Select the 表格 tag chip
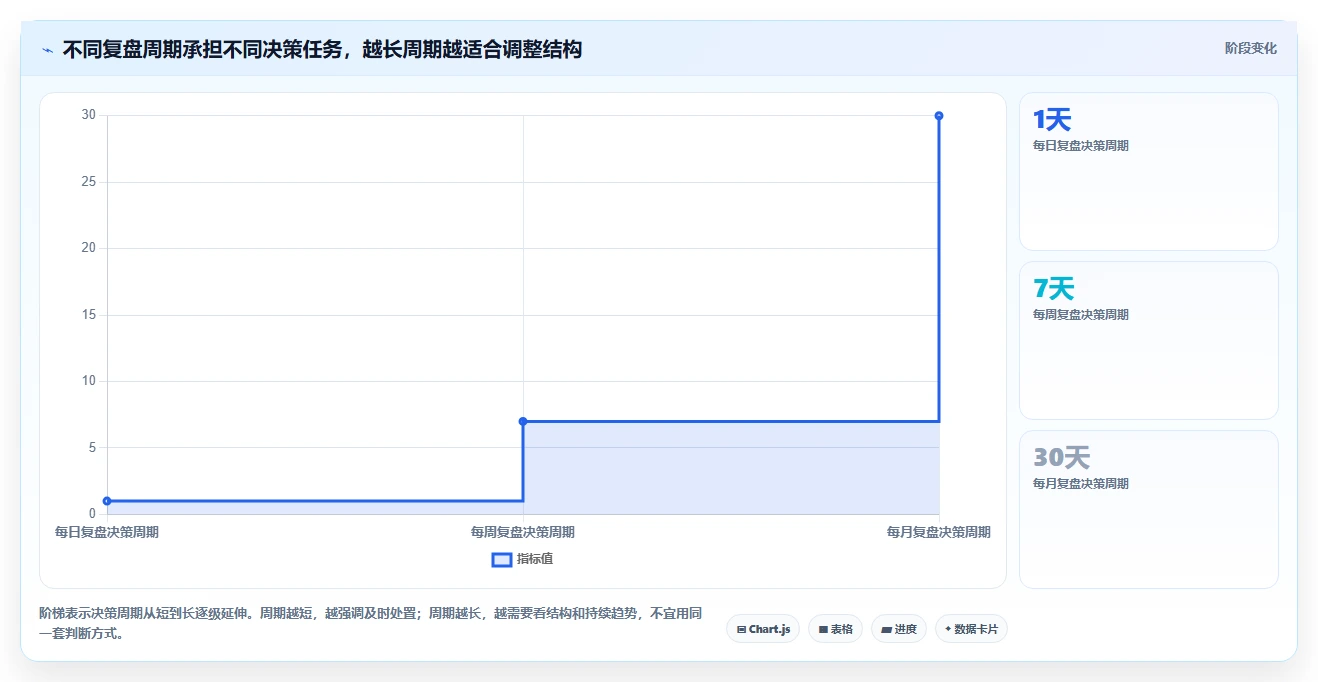The image size is (1318, 682). (x=835, y=629)
